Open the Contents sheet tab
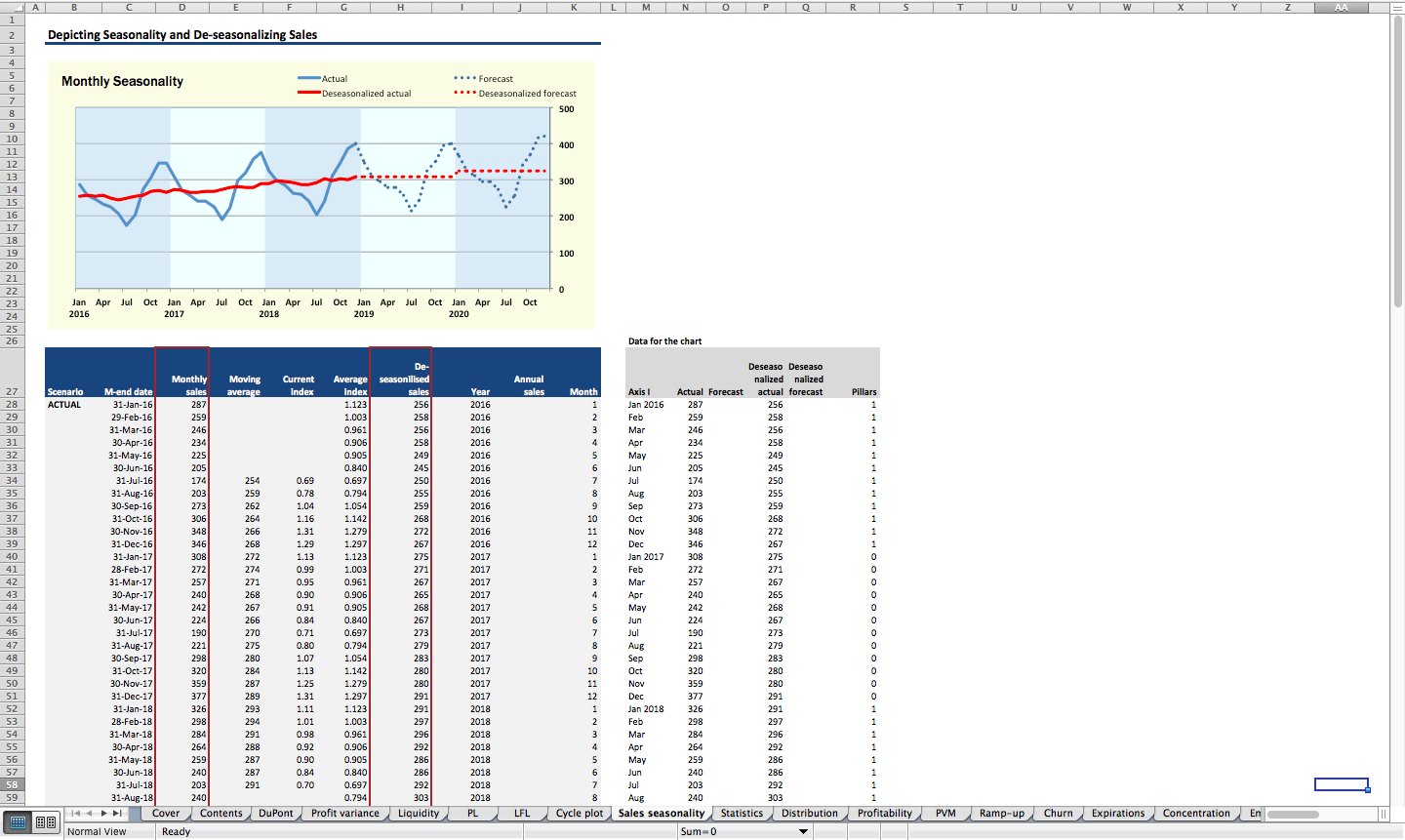Viewport: 1405px width, 840px height. pos(221,813)
